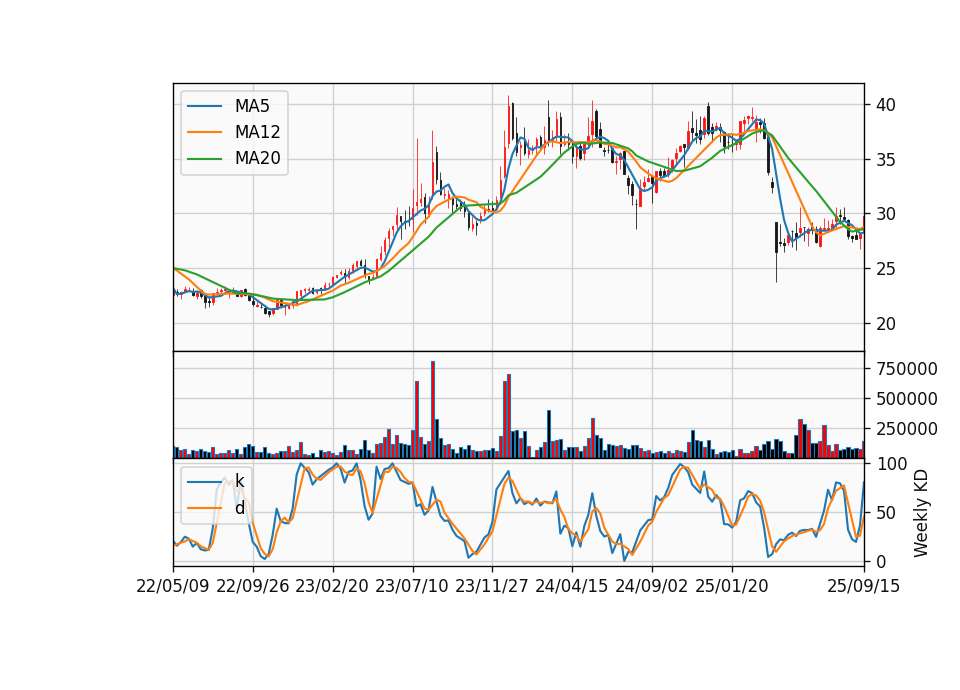960x690 pixels.
Task: Click the k legend label
Action: click(x=239, y=481)
